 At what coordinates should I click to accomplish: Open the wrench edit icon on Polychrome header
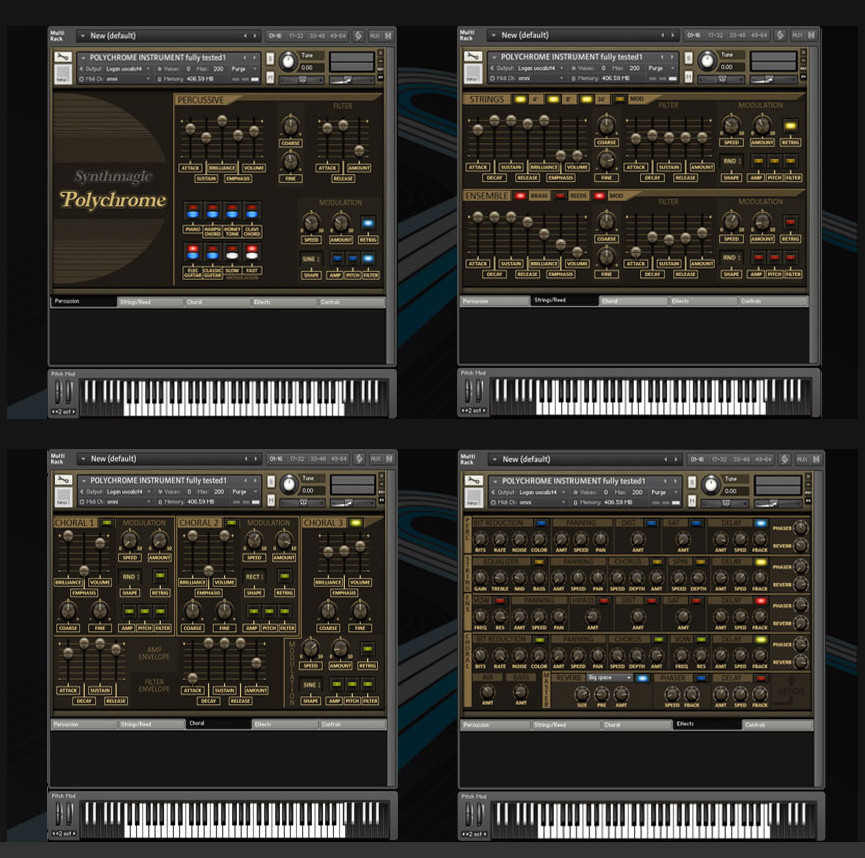[x=62, y=58]
